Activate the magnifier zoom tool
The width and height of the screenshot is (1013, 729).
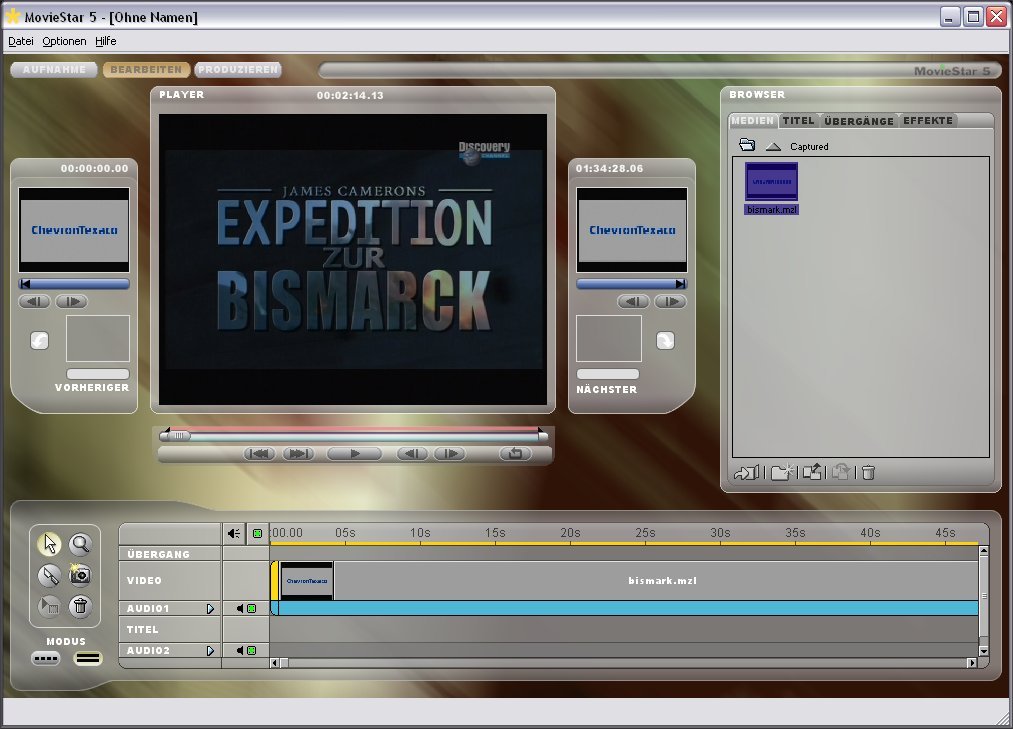click(x=80, y=544)
